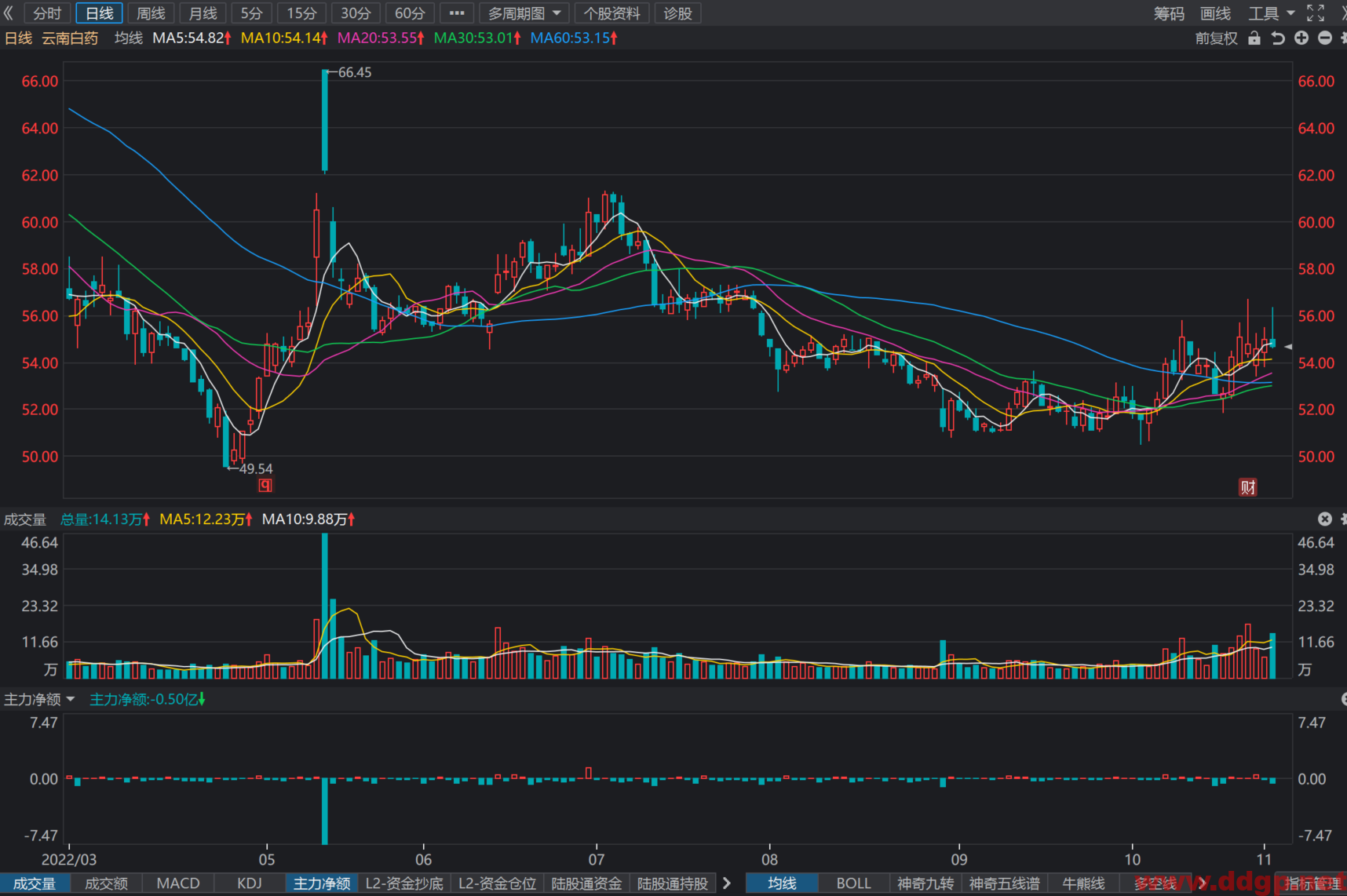Image resolution: width=1347 pixels, height=896 pixels.
Task: Click MA20:53.55 magenta indicator label
Action: (x=381, y=38)
